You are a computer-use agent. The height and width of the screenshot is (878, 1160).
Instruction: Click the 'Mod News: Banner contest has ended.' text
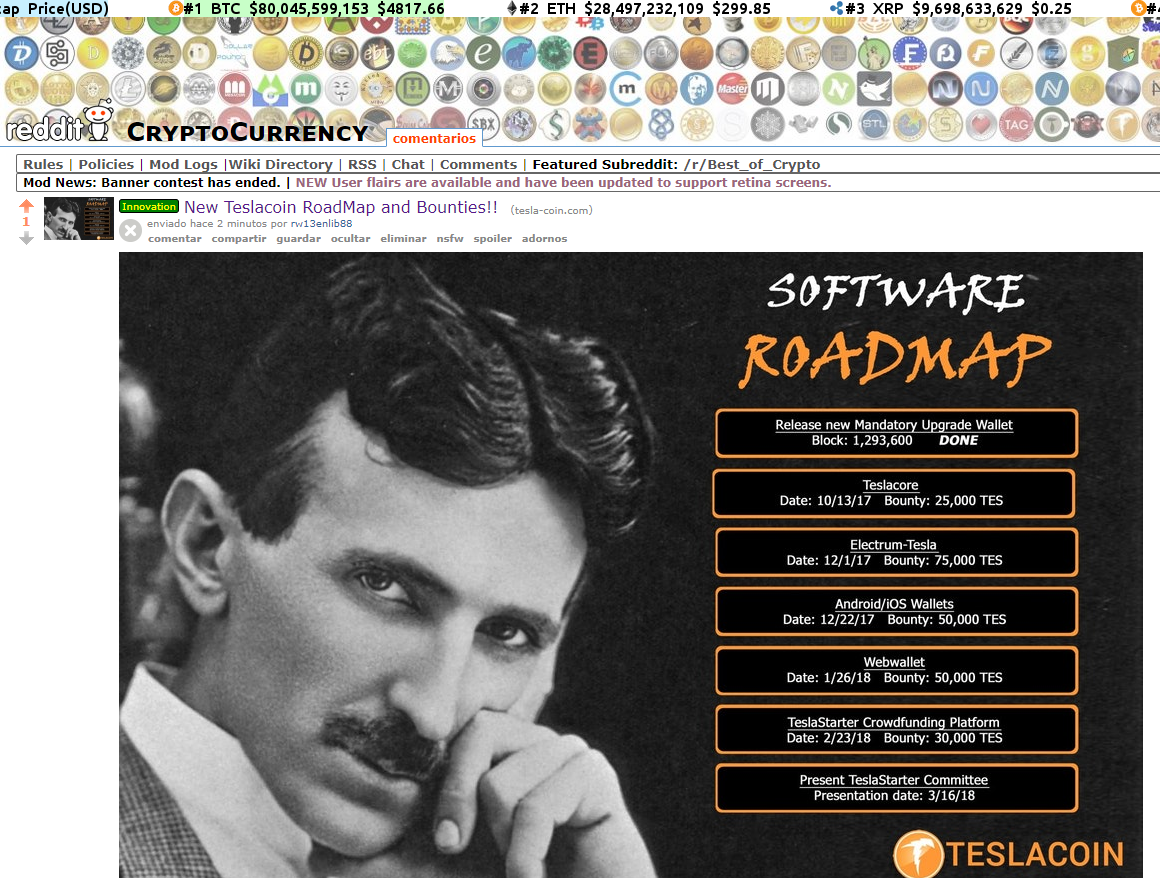click(x=152, y=182)
